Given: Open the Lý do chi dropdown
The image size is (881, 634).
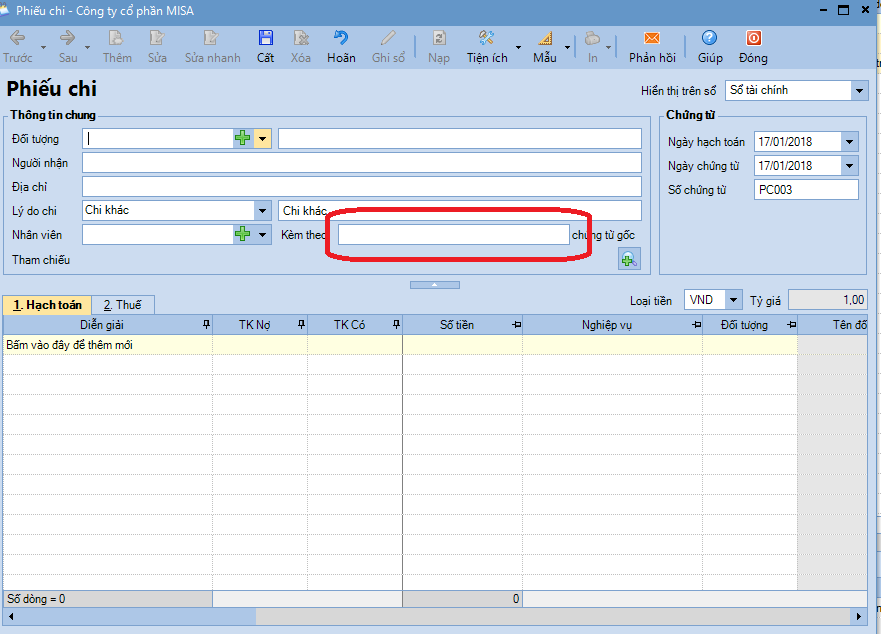Looking at the screenshot, I should (x=262, y=211).
